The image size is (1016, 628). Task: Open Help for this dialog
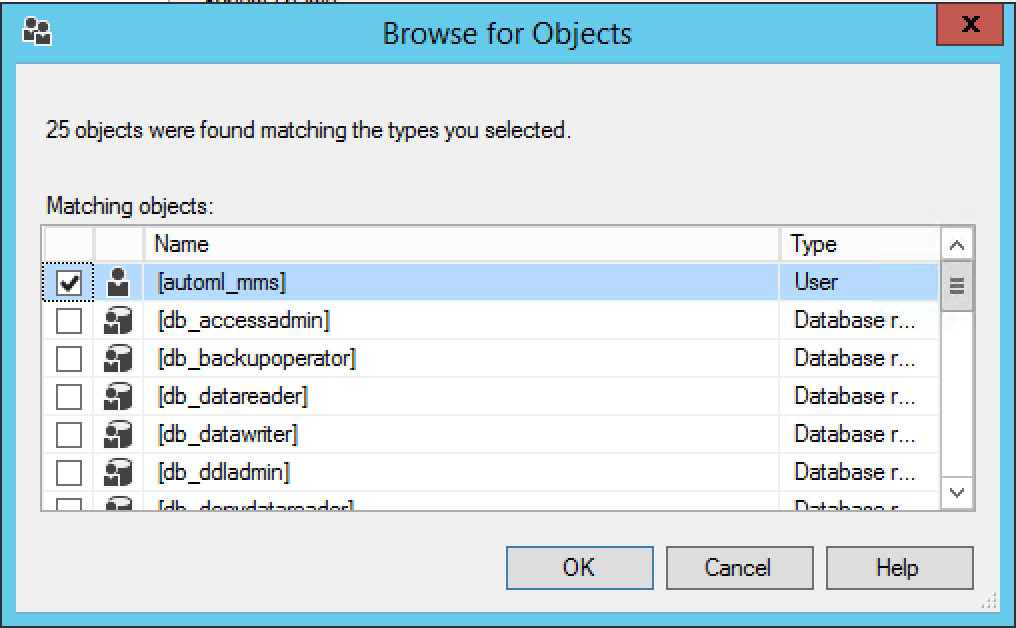tap(899, 568)
